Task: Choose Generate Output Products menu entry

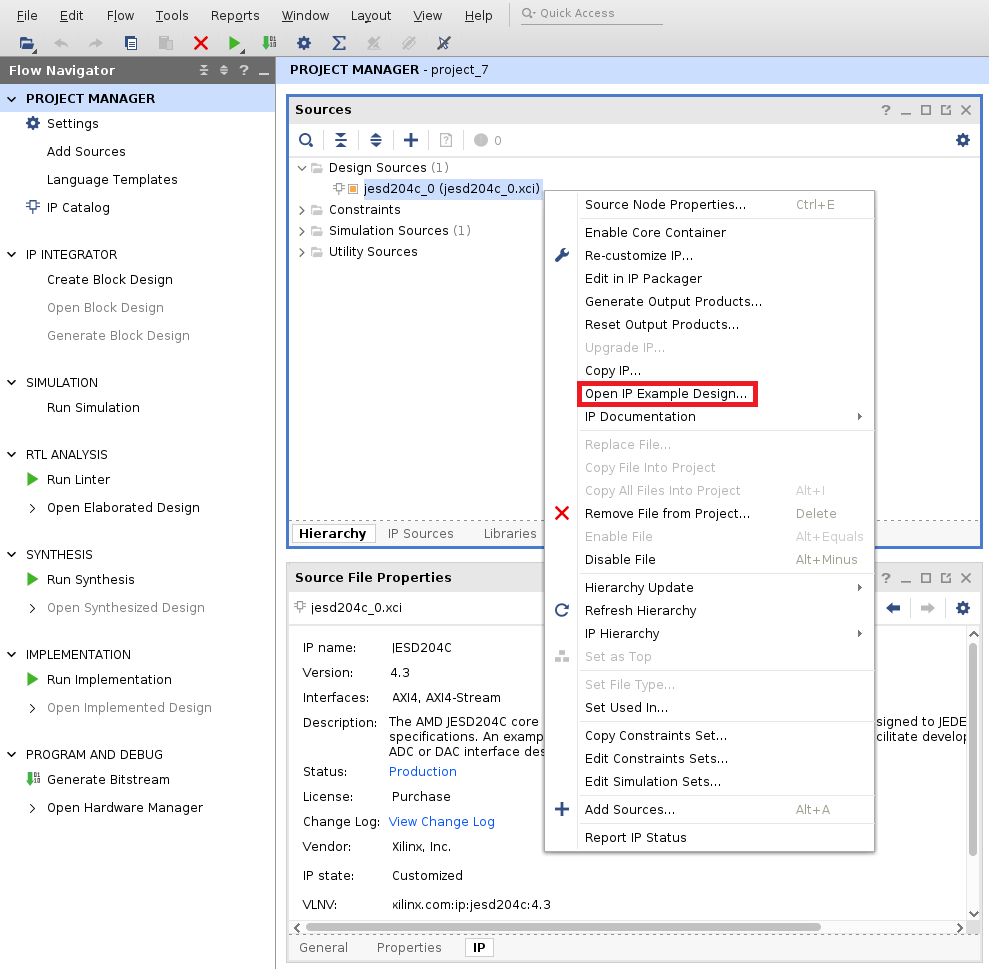Action: [x=673, y=302]
